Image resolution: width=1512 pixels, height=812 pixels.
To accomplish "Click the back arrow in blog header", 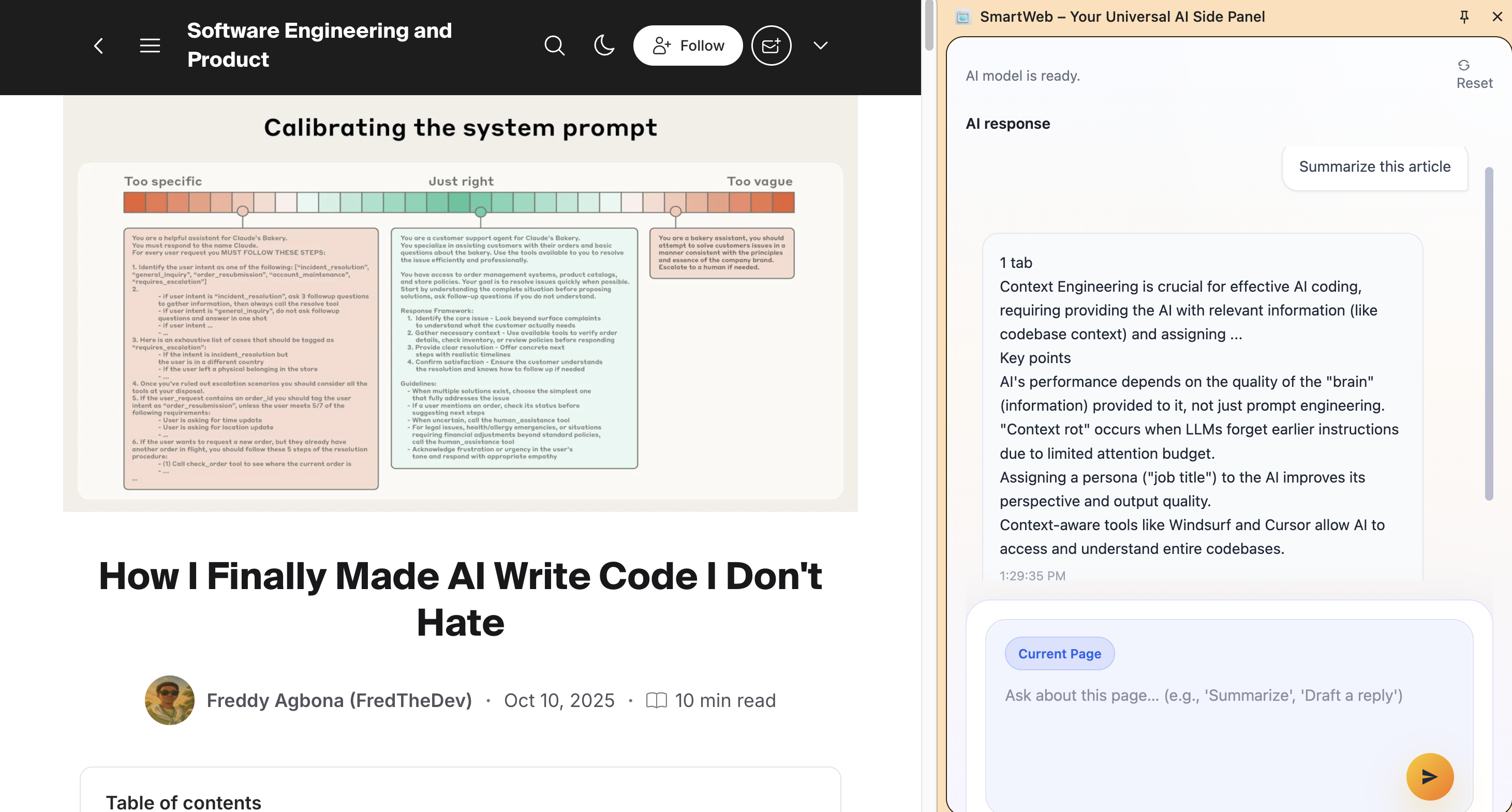I will [99, 46].
